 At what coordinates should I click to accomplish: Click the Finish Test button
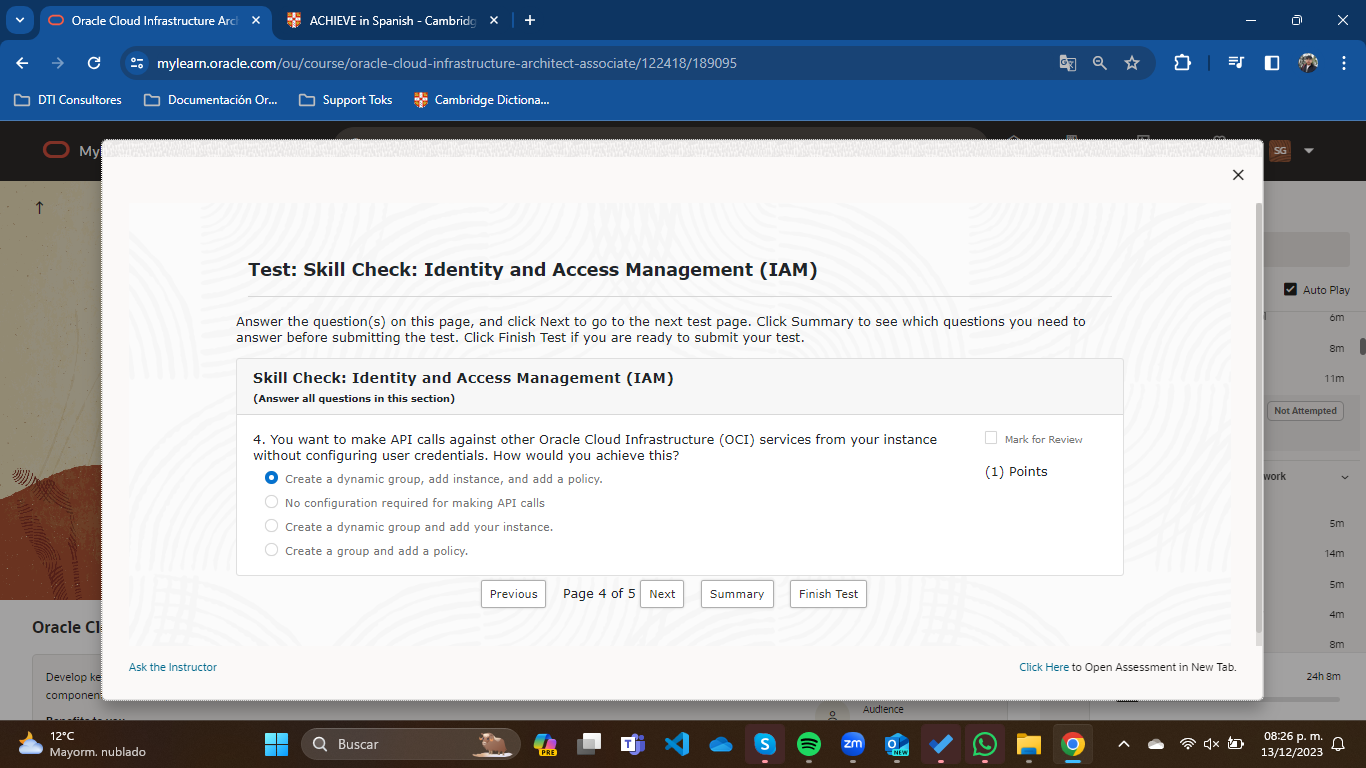click(828, 594)
